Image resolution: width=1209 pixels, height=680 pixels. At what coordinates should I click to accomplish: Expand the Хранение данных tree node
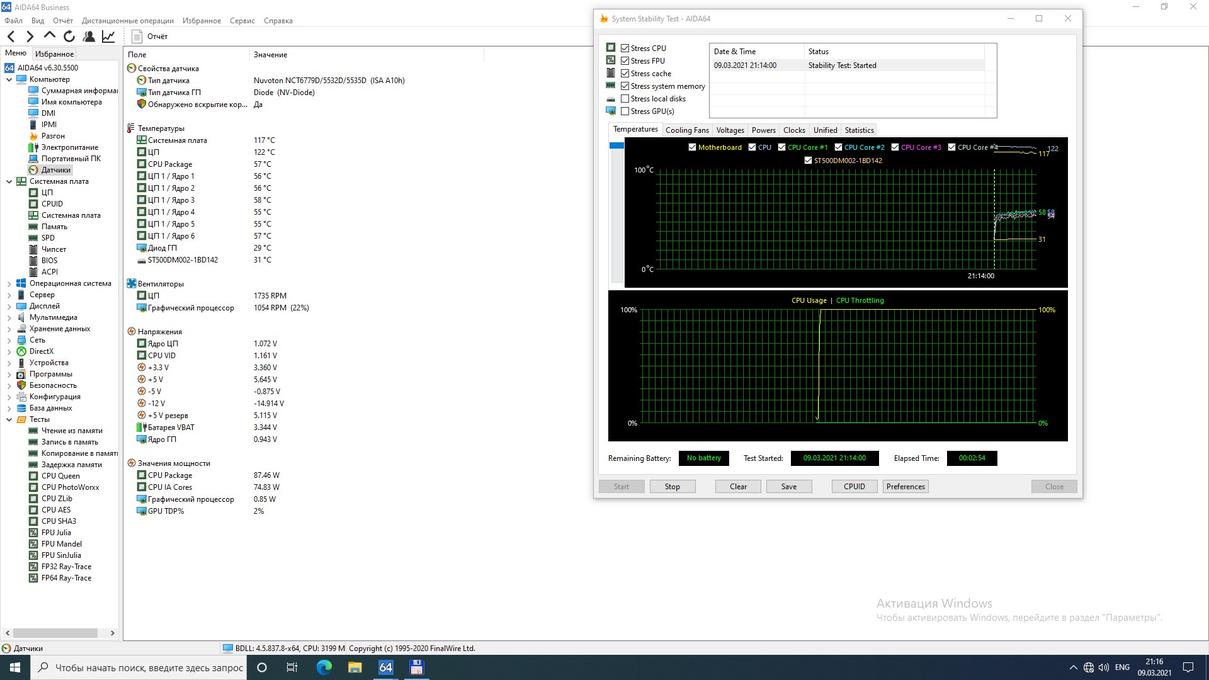9,329
